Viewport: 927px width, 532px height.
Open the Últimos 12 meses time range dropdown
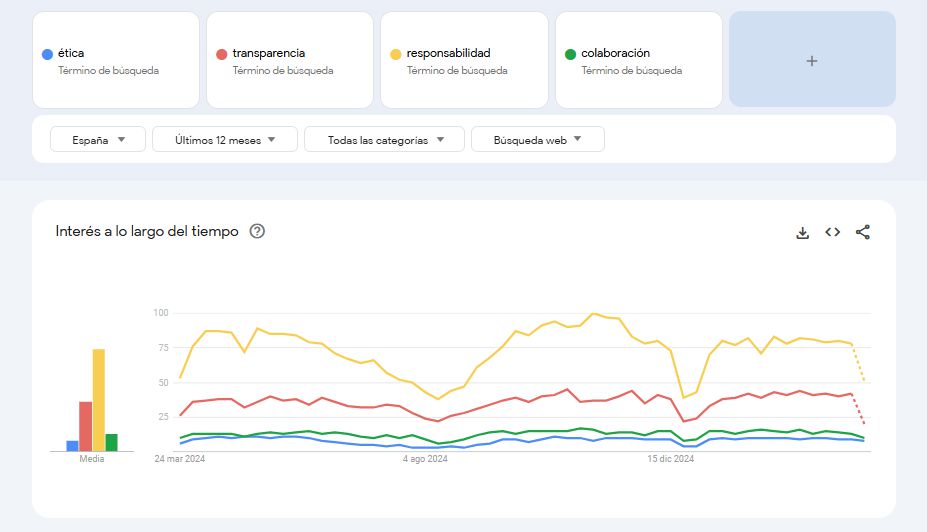(x=225, y=140)
